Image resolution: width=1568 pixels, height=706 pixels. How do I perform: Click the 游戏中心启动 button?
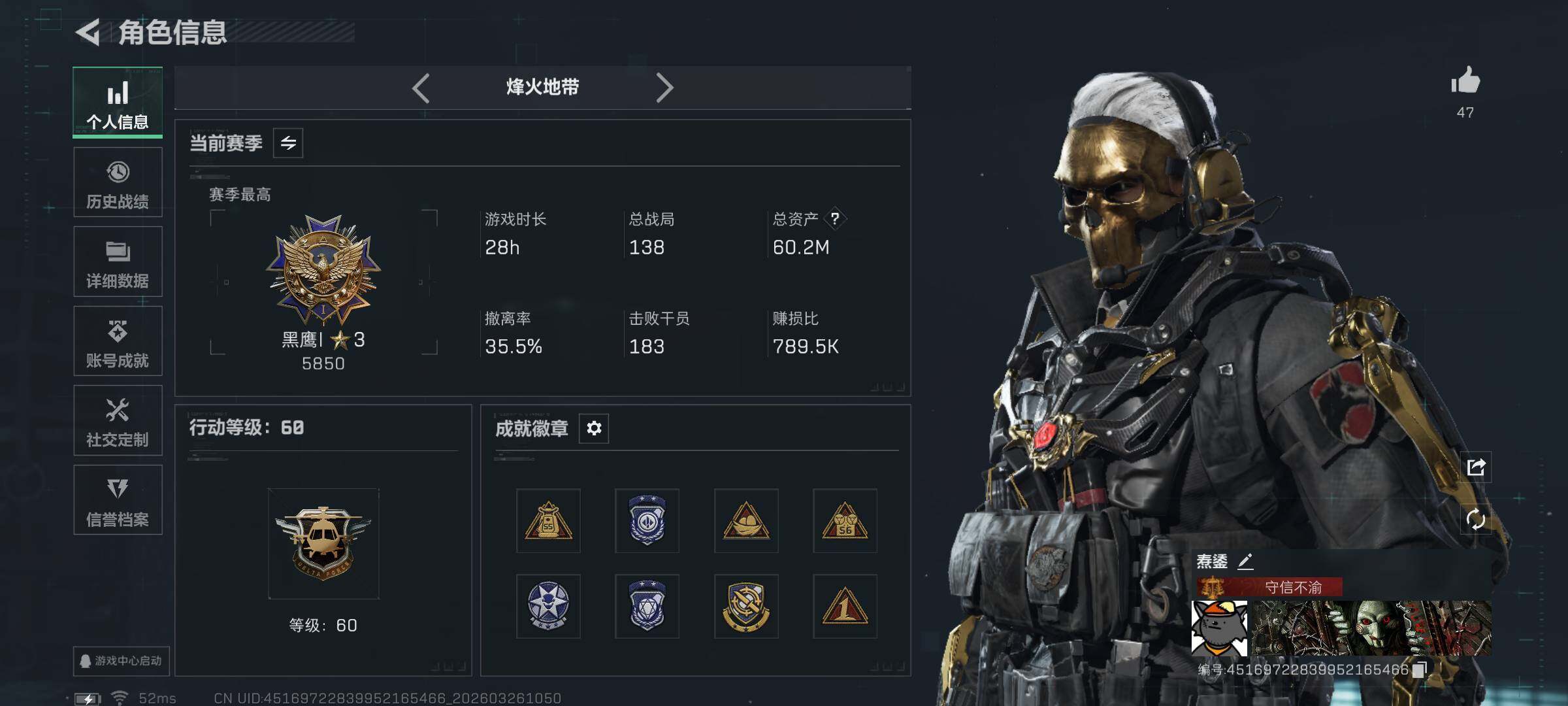click(x=122, y=661)
